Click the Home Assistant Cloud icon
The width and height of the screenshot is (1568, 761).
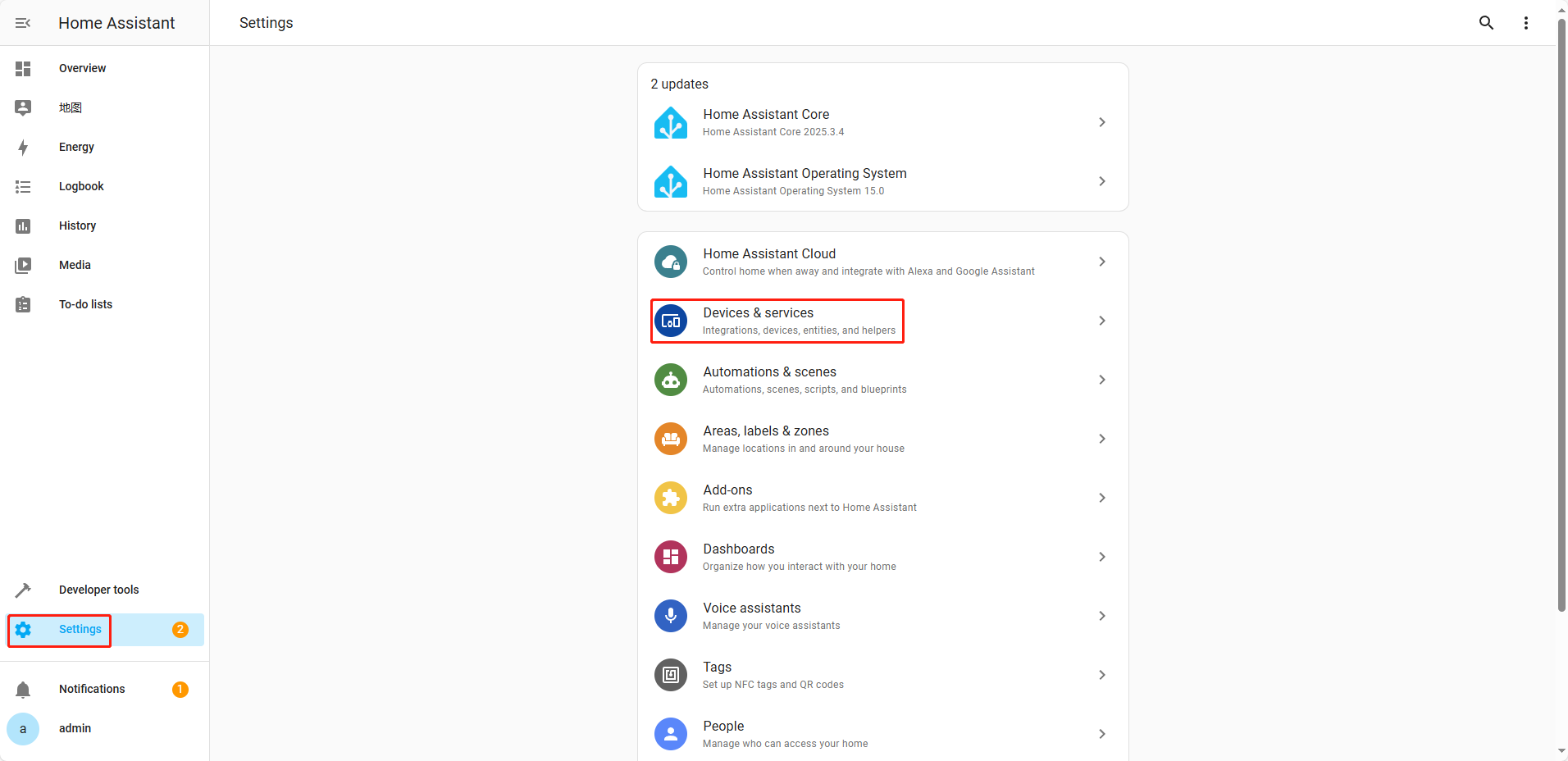click(671, 262)
